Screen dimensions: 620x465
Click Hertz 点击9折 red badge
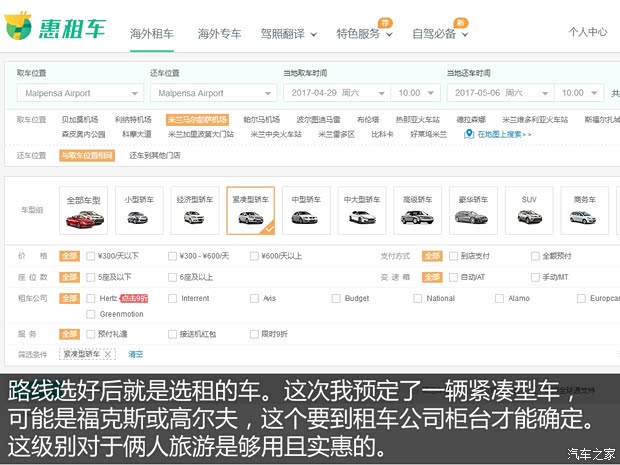(x=134, y=298)
